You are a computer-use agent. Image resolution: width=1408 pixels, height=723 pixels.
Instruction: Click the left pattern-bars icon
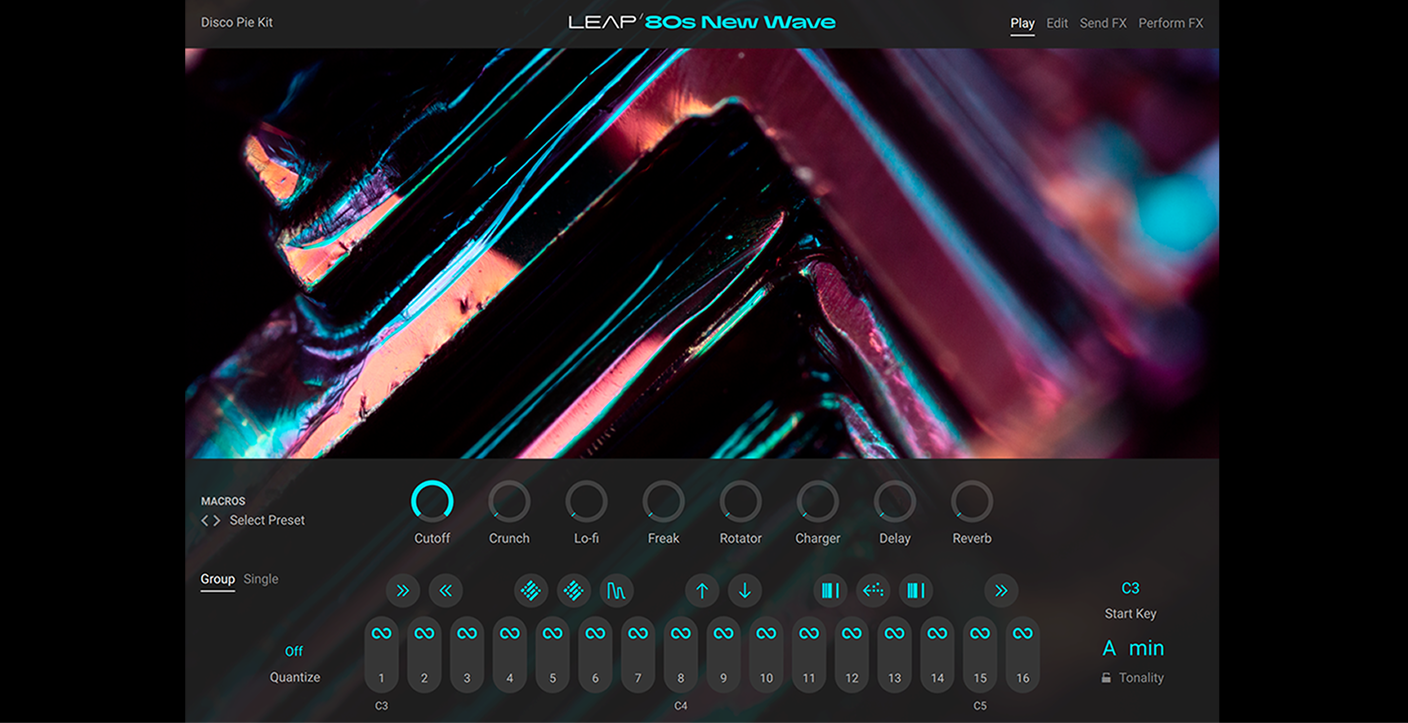pos(830,590)
